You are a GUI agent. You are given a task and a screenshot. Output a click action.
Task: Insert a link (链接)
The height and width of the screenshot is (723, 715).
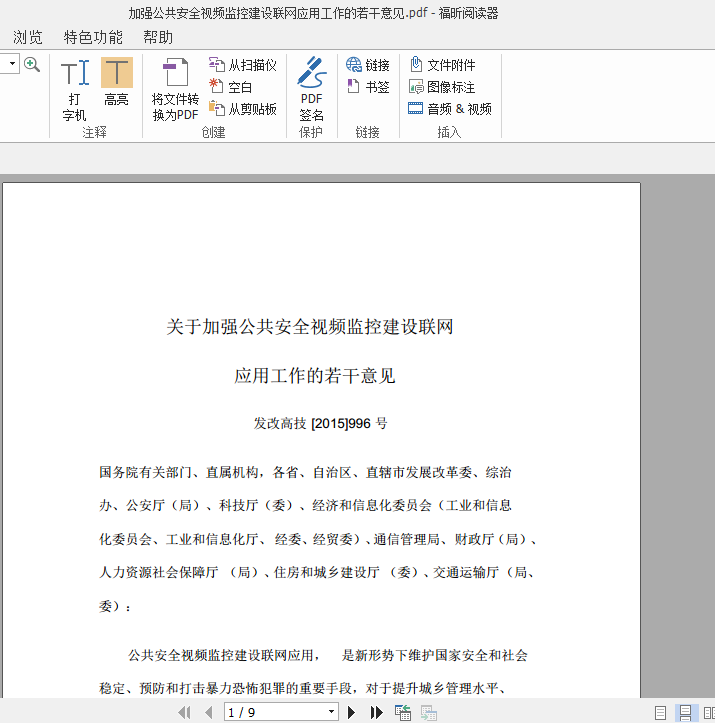tap(368, 65)
